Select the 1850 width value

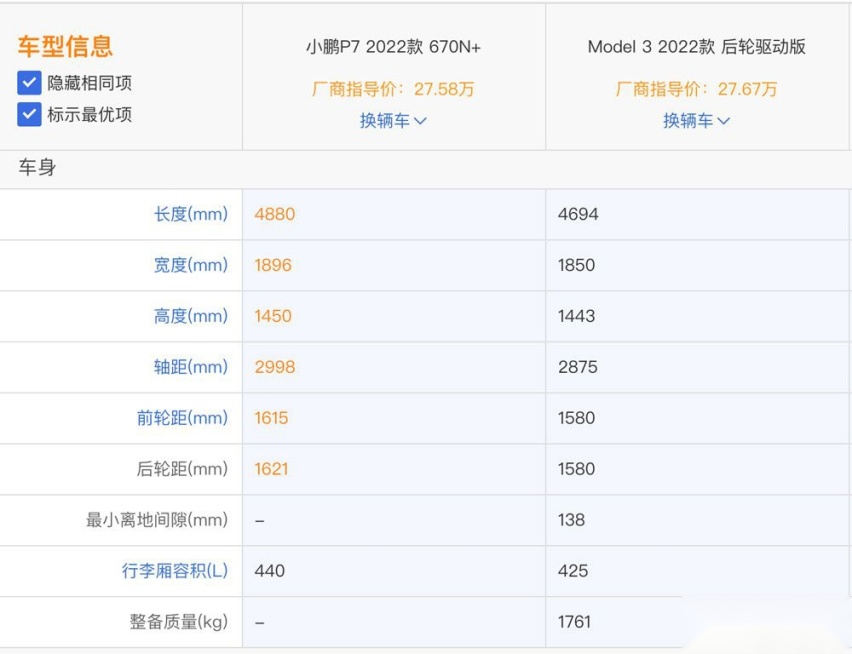tap(577, 265)
